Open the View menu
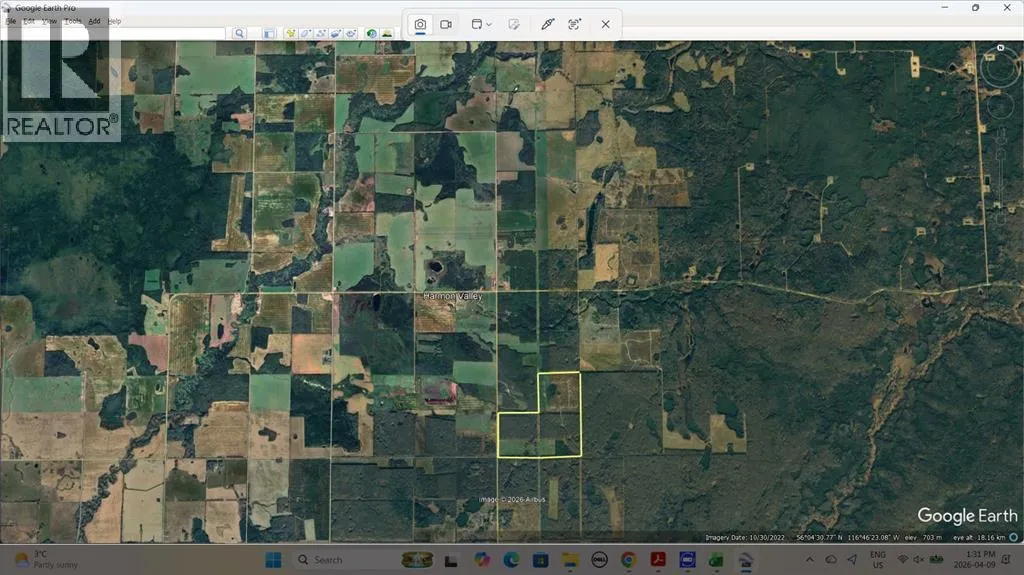Screen dimensions: 1024x575 (50, 21)
